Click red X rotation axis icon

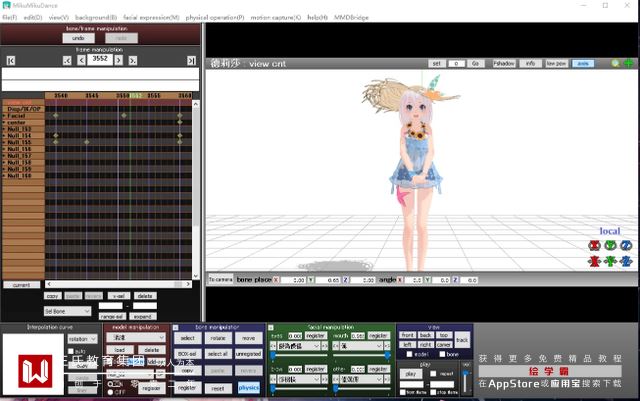[594, 245]
